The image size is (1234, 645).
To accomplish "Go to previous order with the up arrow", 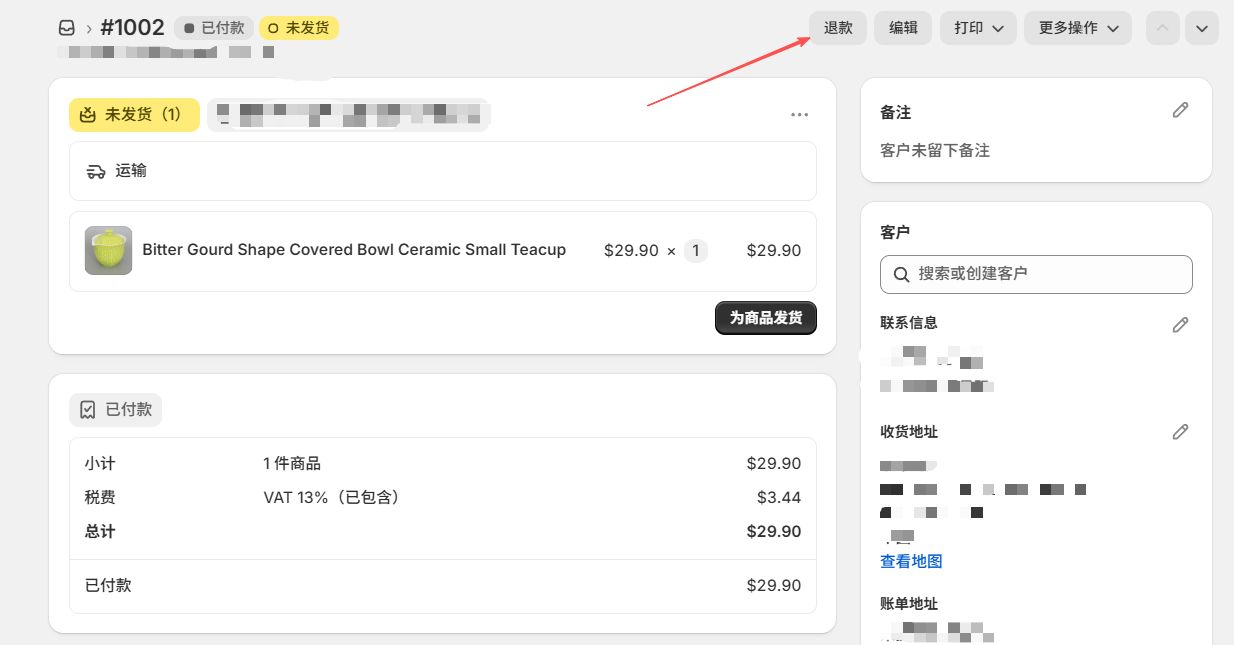I will [1161, 28].
